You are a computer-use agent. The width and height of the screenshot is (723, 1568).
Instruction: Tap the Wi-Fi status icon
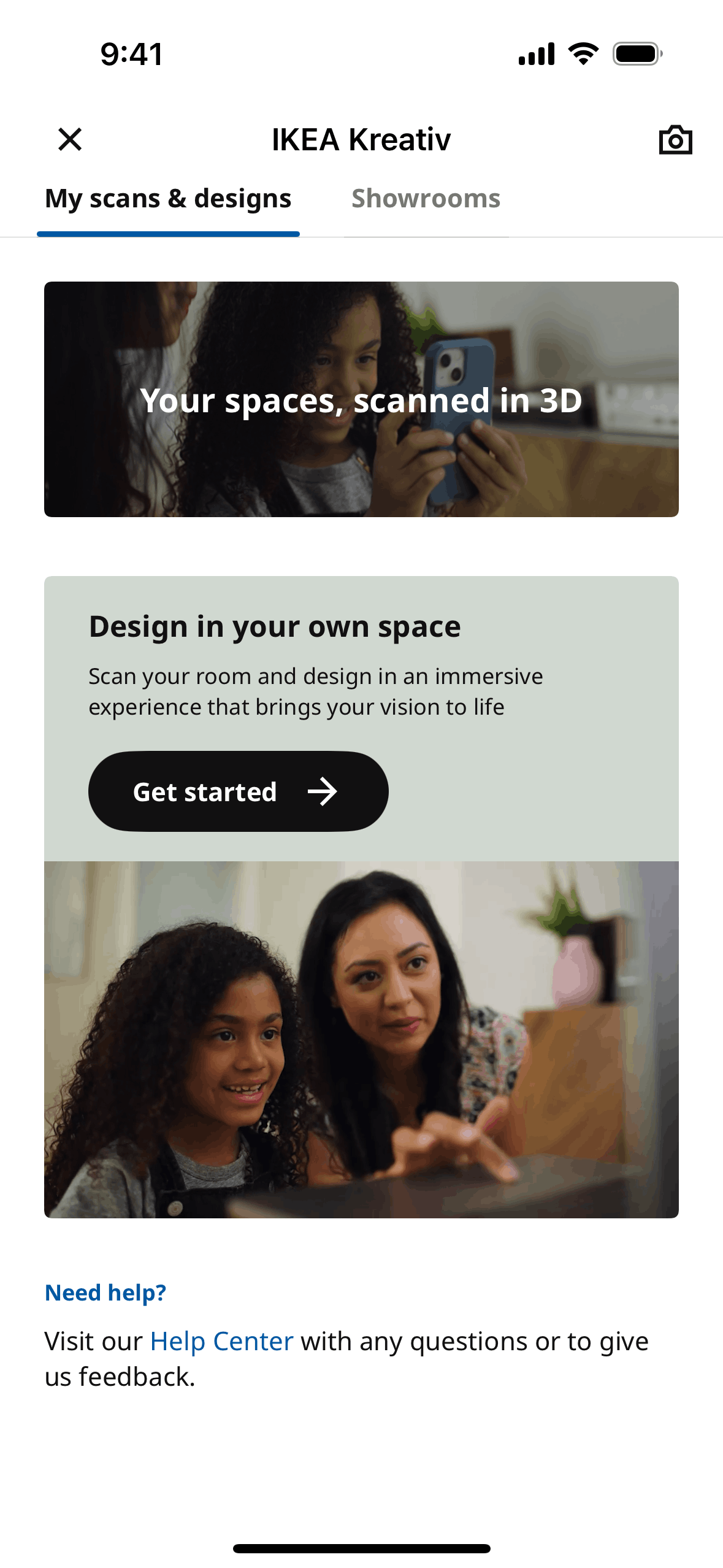pos(584,54)
